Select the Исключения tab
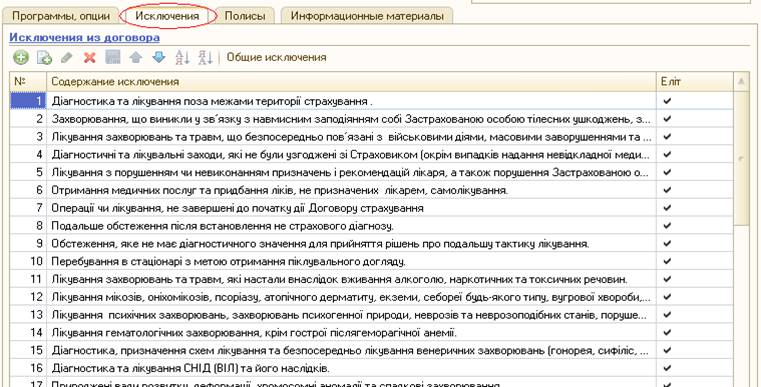This screenshot has width=761, height=387. (x=167, y=16)
